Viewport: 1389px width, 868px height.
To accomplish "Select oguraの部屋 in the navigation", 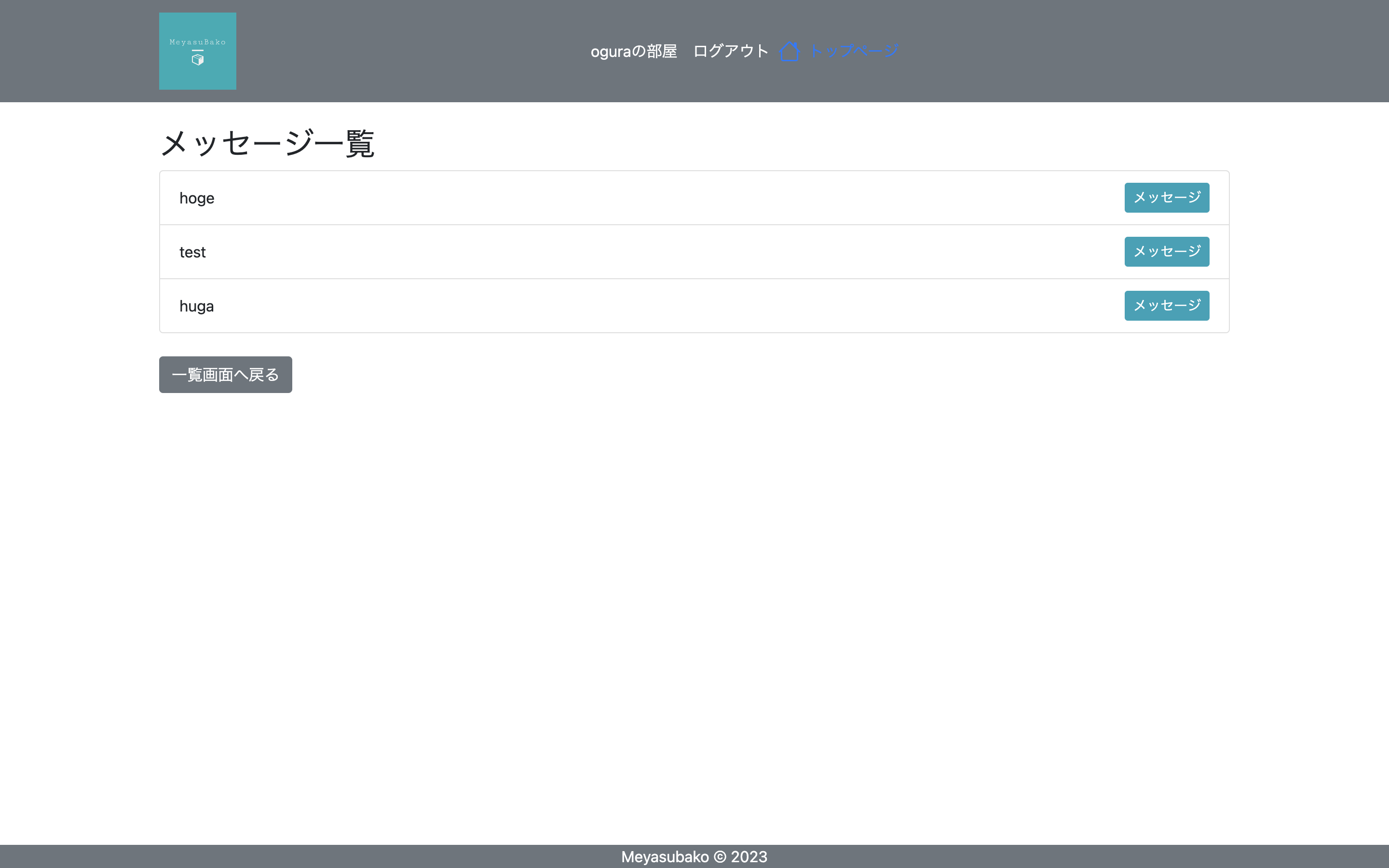I will click(x=634, y=51).
